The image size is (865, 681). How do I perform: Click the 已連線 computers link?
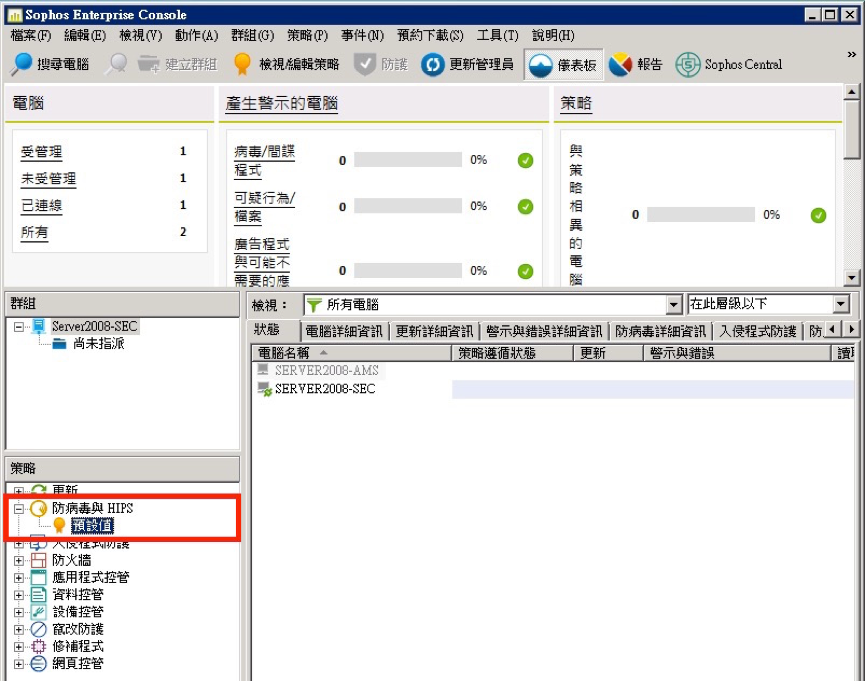41,206
